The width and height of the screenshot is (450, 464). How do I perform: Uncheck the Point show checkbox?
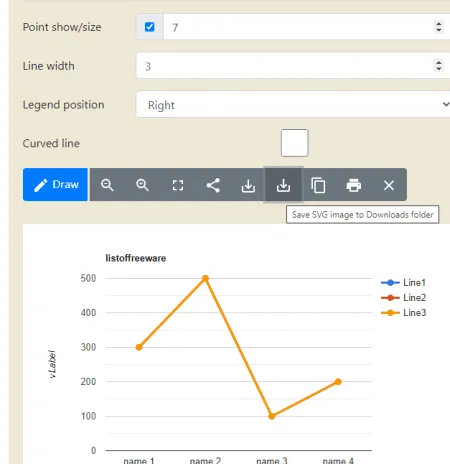[x=150, y=27]
